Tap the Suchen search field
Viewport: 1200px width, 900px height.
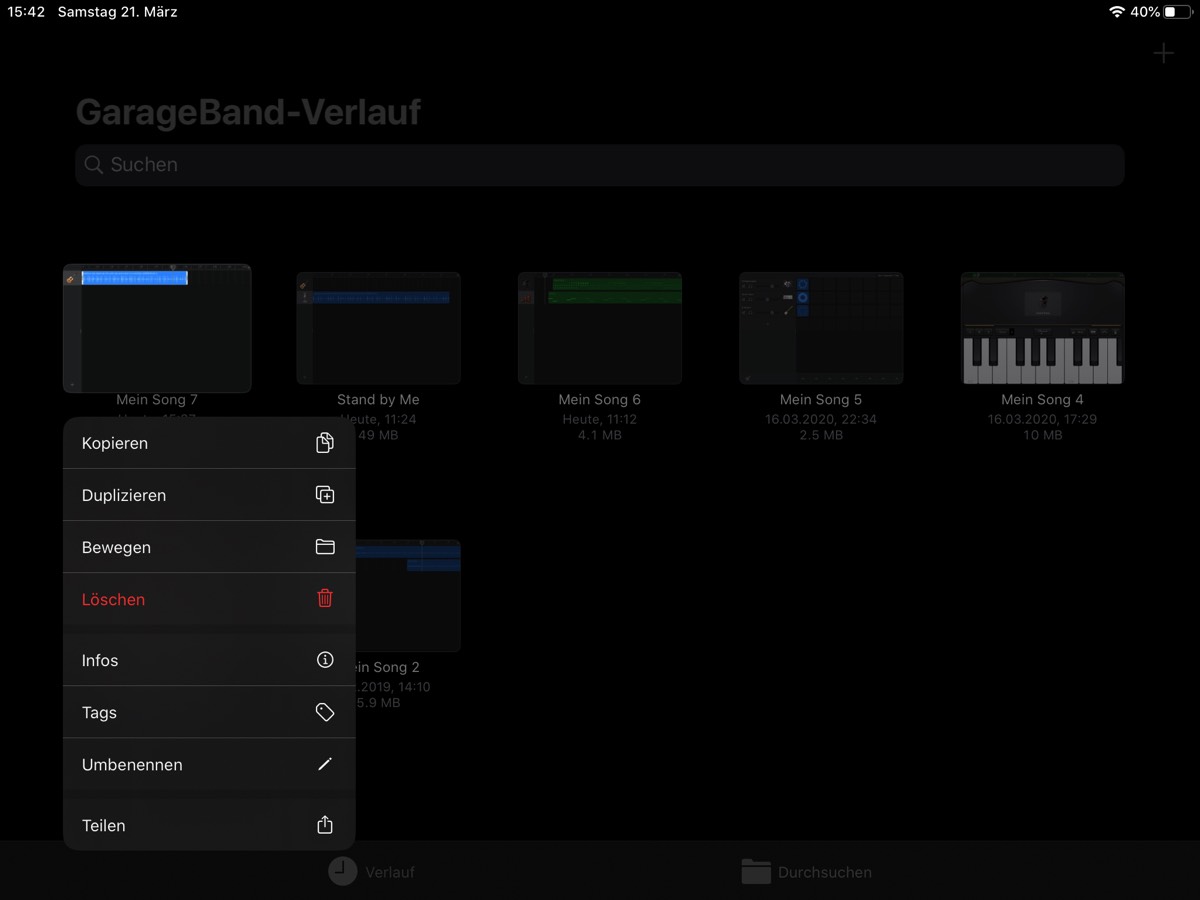coord(600,165)
